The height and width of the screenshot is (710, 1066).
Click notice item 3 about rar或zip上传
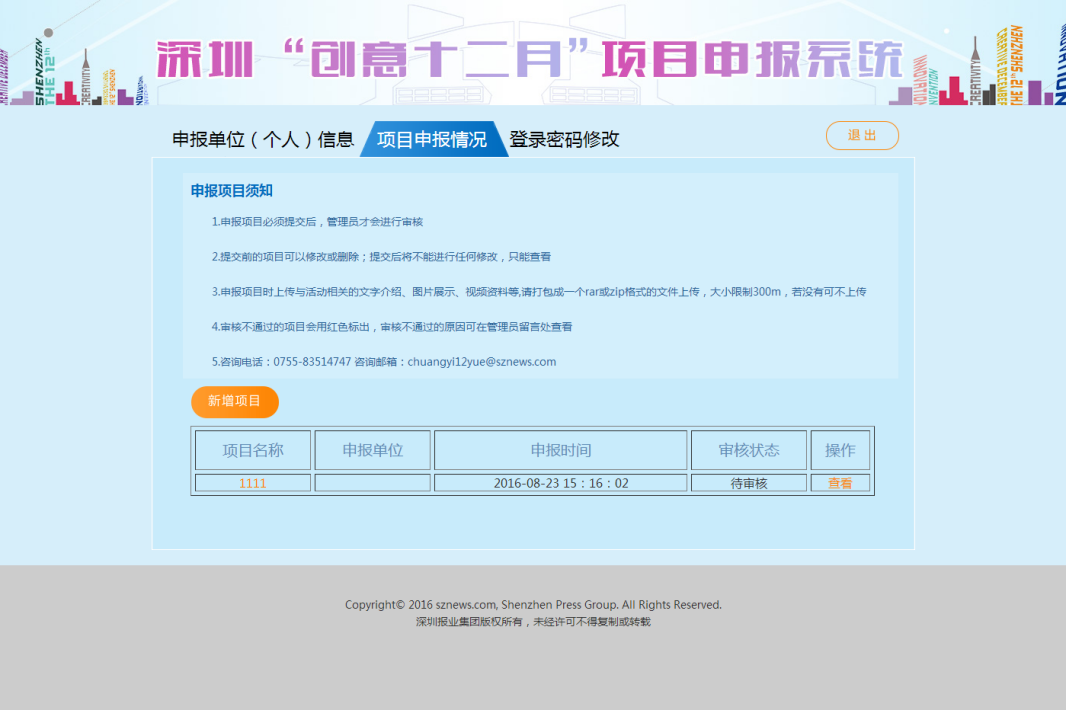539,292
